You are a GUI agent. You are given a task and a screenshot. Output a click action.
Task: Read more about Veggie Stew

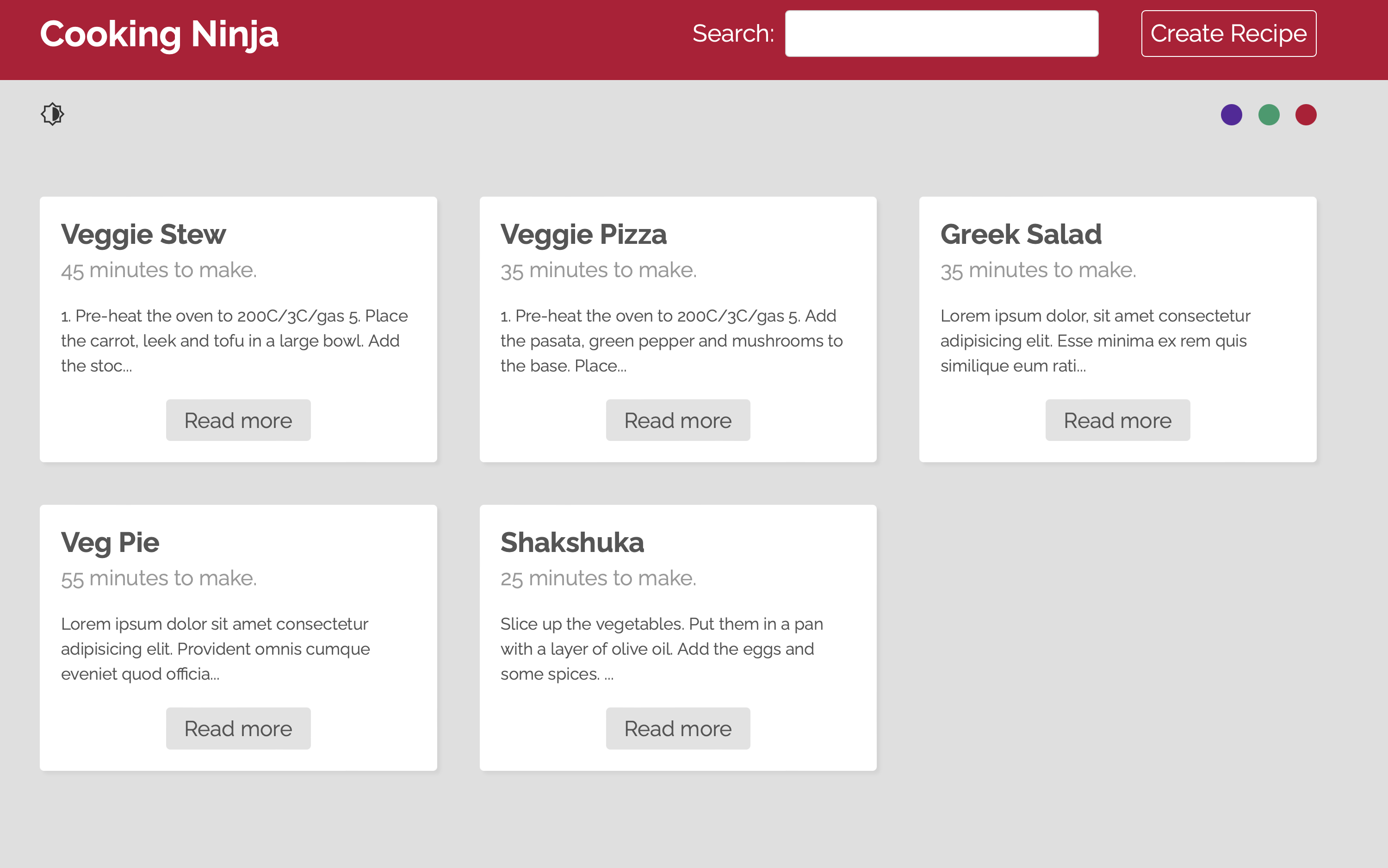pos(238,420)
